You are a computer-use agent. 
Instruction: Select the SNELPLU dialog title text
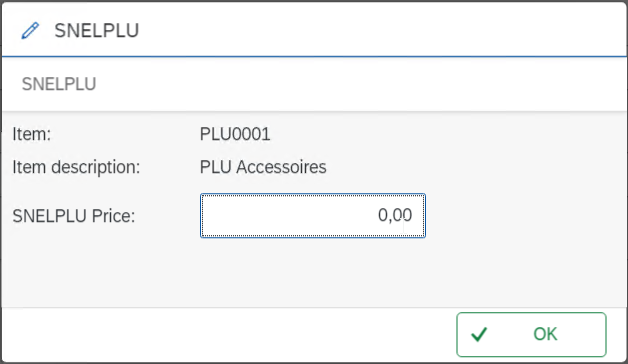coord(97,31)
